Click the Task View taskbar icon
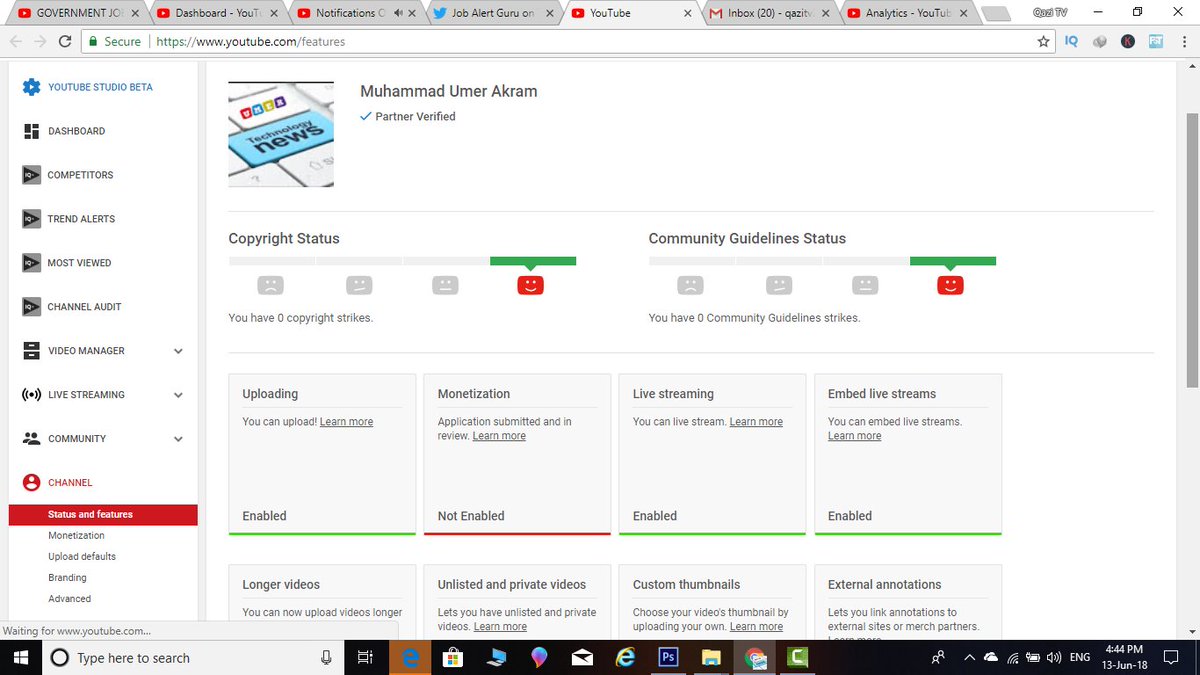The width and height of the screenshot is (1200, 675). click(x=364, y=657)
